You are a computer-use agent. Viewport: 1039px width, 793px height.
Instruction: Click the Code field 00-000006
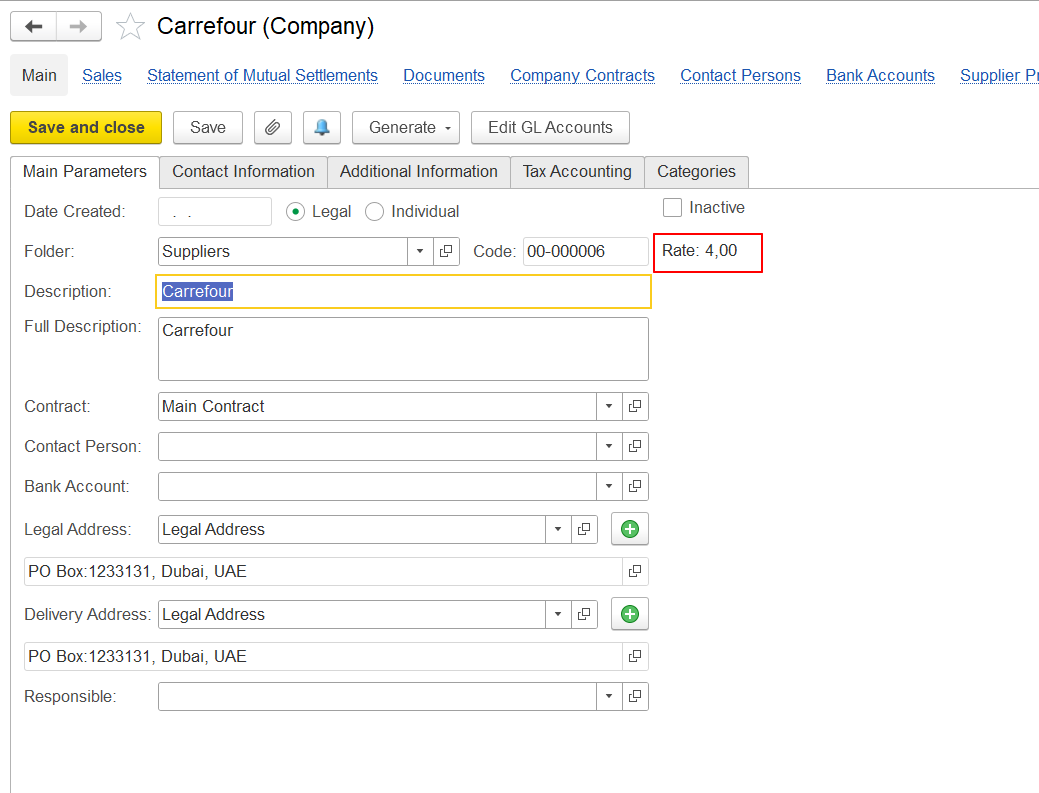pos(586,251)
